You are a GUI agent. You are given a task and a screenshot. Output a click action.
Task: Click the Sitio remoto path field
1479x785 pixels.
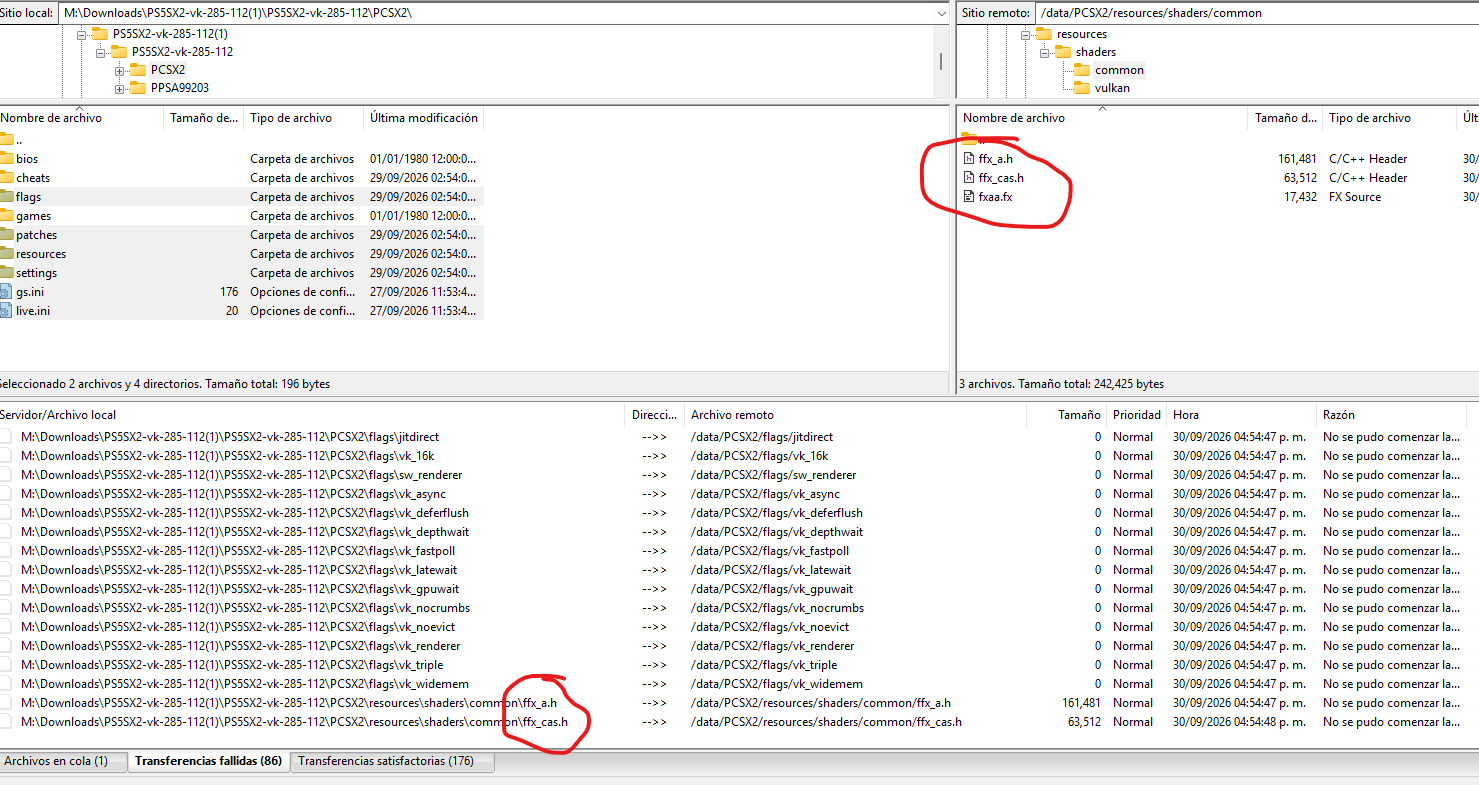(x=1258, y=13)
